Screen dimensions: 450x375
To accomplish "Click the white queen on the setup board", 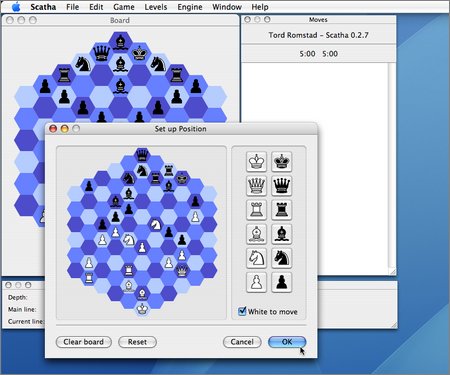I will 182,270.
